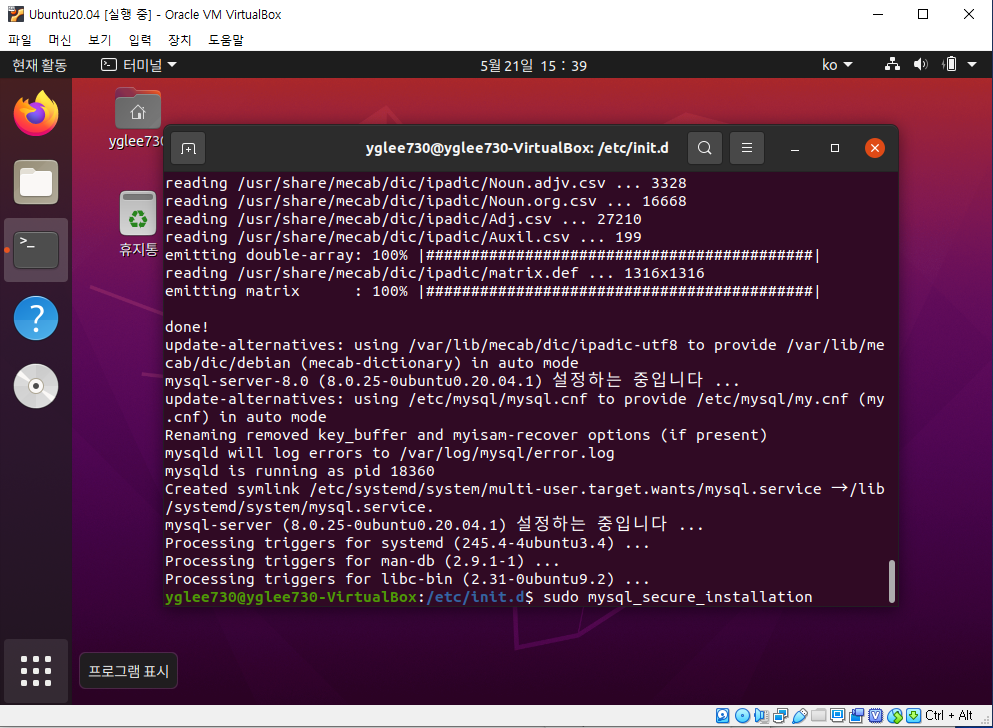Open VirtualBox shared folders indicator

click(818, 715)
